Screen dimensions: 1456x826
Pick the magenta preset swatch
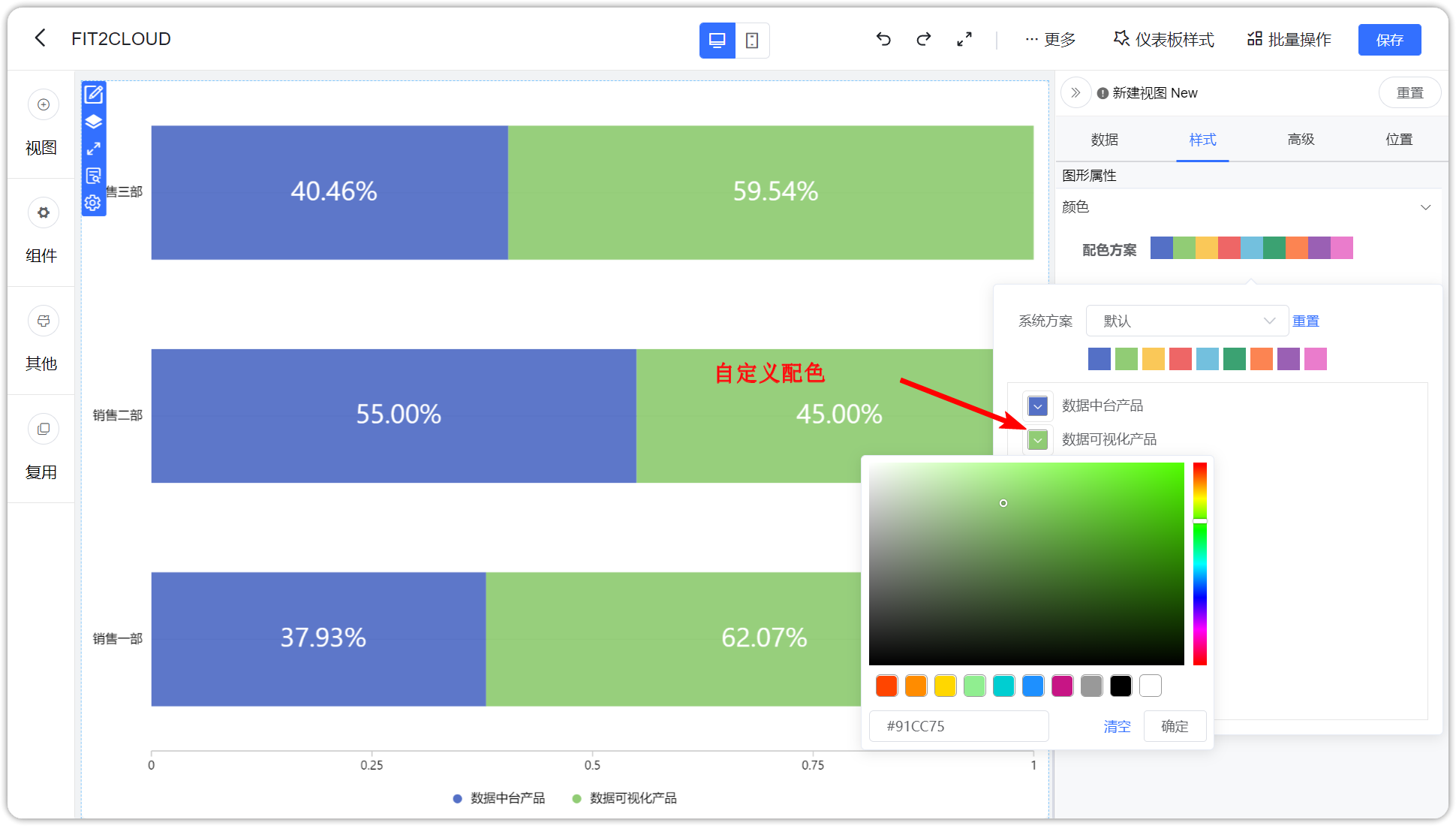[1062, 686]
